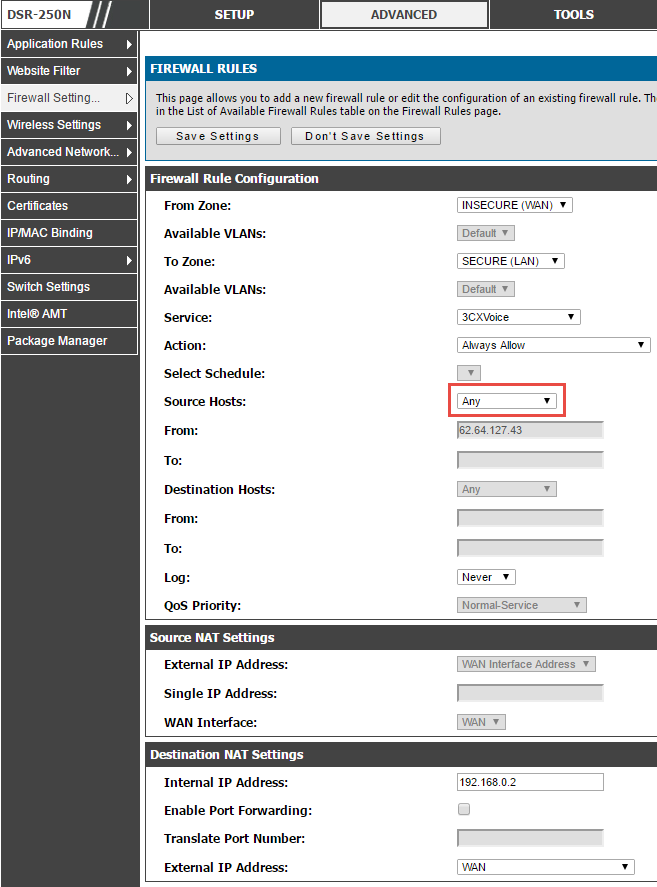The height and width of the screenshot is (887, 657).
Task: Open the SETUP tab
Action: (234, 14)
